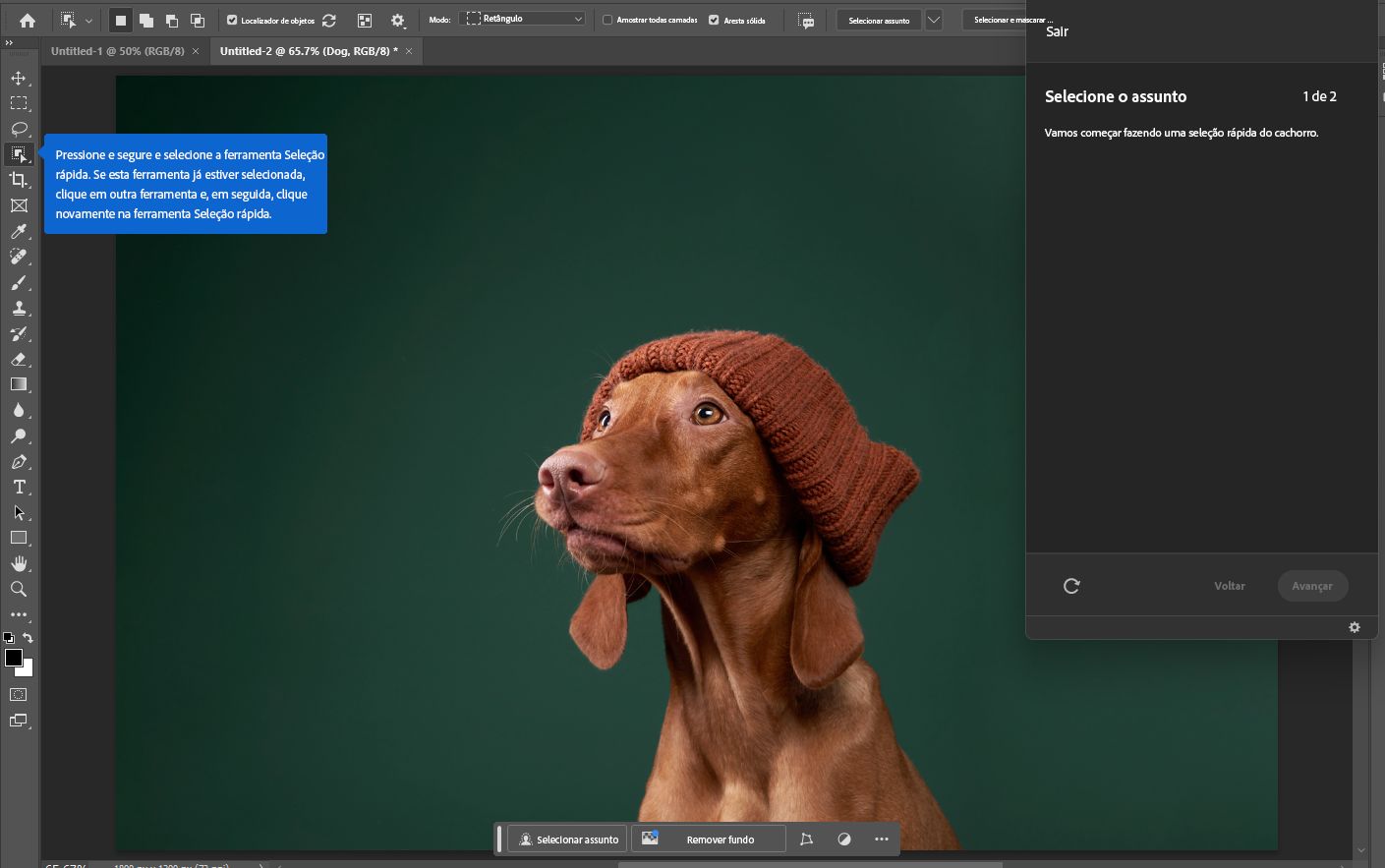This screenshot has width=1385, height=868.
Task: Switch to the Untitled-2 document tab
Action: (x=308, y=51)
